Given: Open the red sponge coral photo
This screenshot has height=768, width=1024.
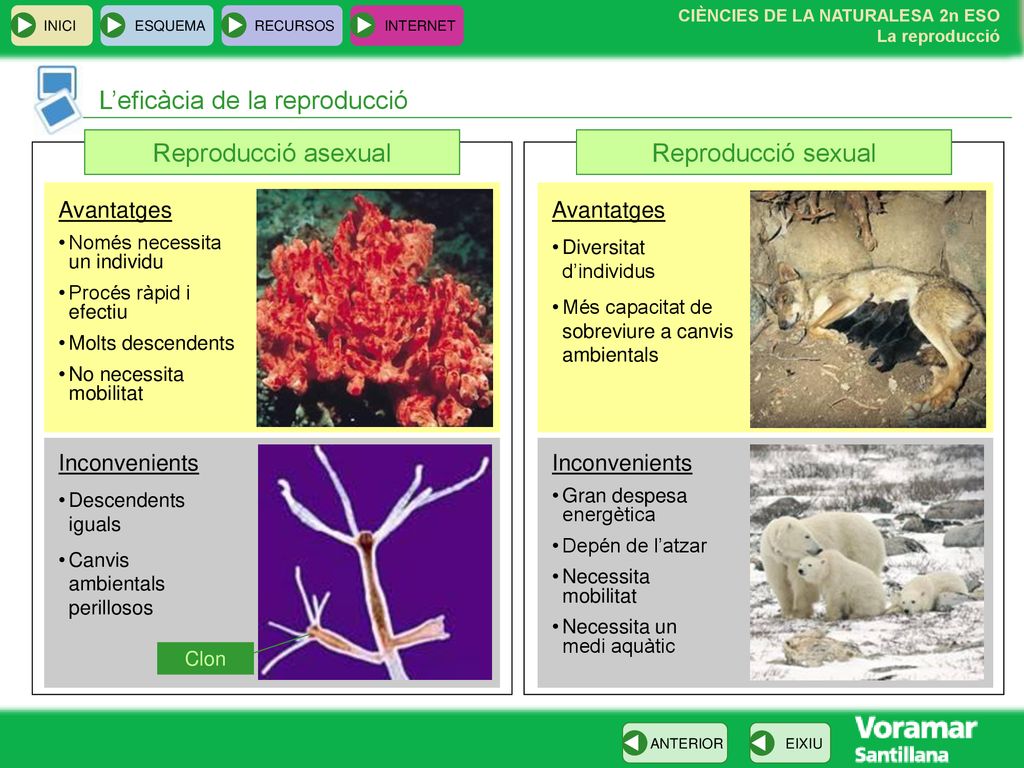Looking at the screenshot, I should (375, 308).
